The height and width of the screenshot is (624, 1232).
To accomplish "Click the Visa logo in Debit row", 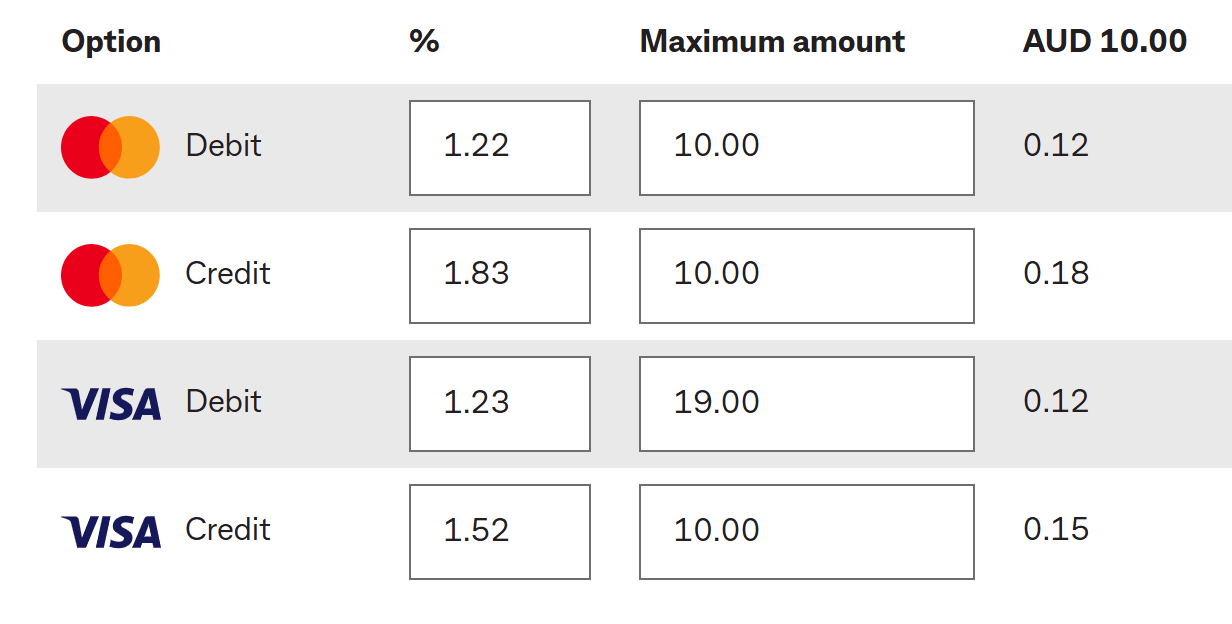I will point(111,403).
